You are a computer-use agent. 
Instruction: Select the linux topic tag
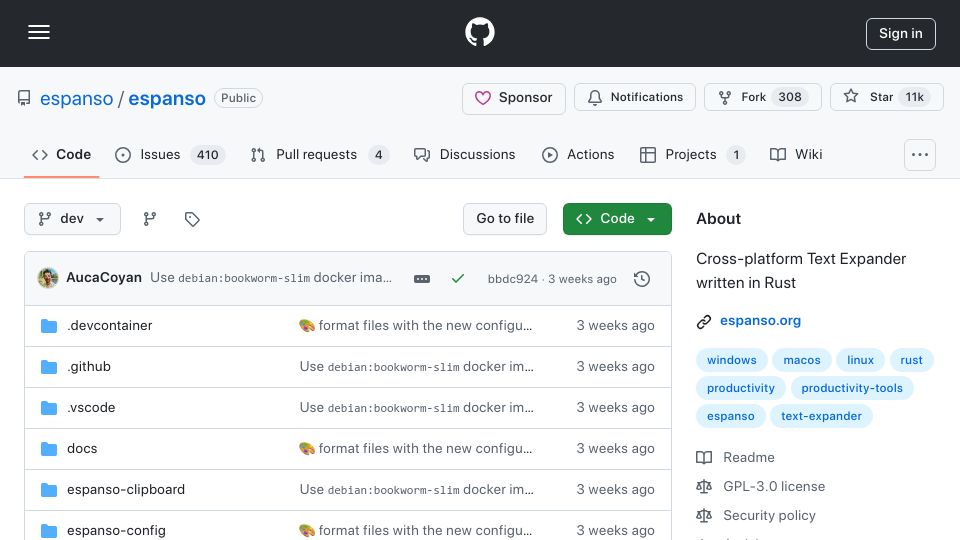(860, 360)
